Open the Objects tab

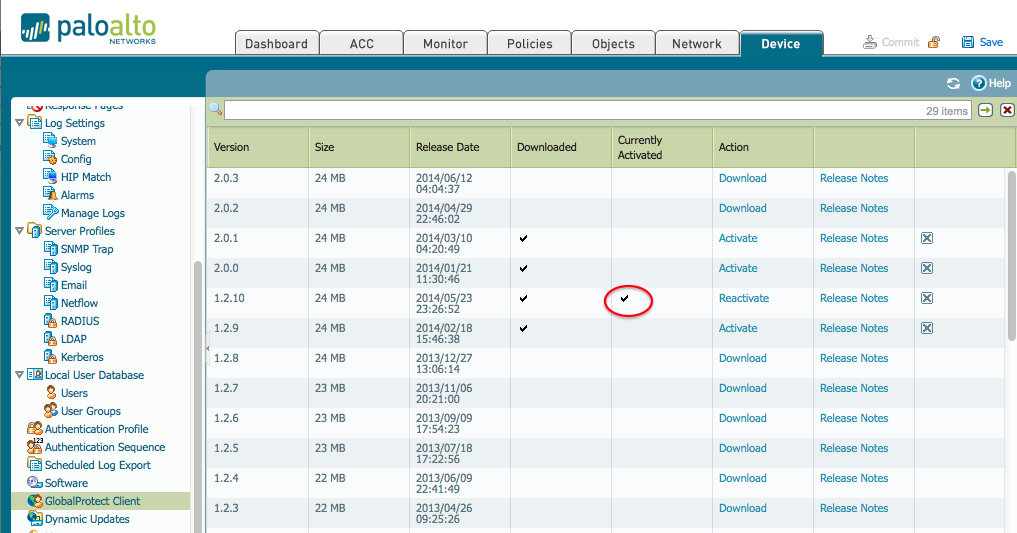(613, 43)
